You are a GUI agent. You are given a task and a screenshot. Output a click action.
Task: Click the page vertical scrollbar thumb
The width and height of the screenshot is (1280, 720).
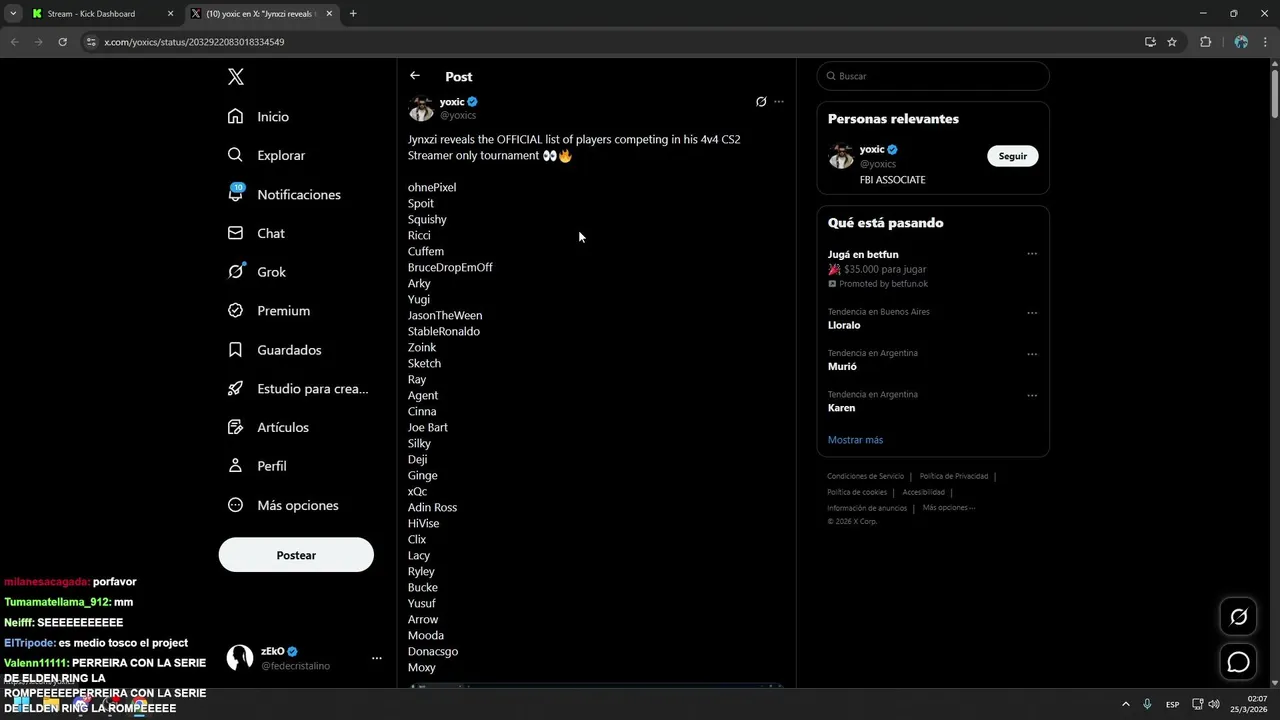point(1274,93)
